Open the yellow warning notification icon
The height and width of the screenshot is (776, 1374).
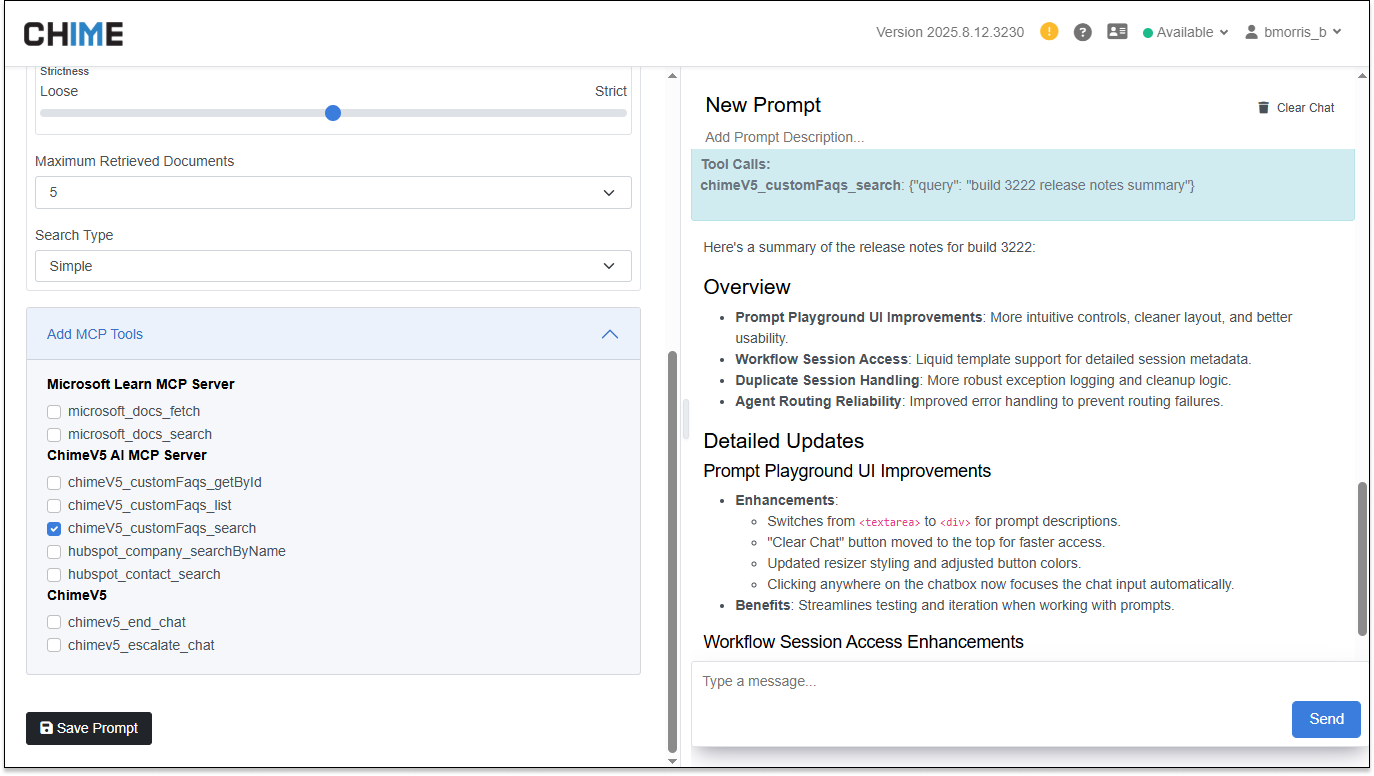(1048, 31)
